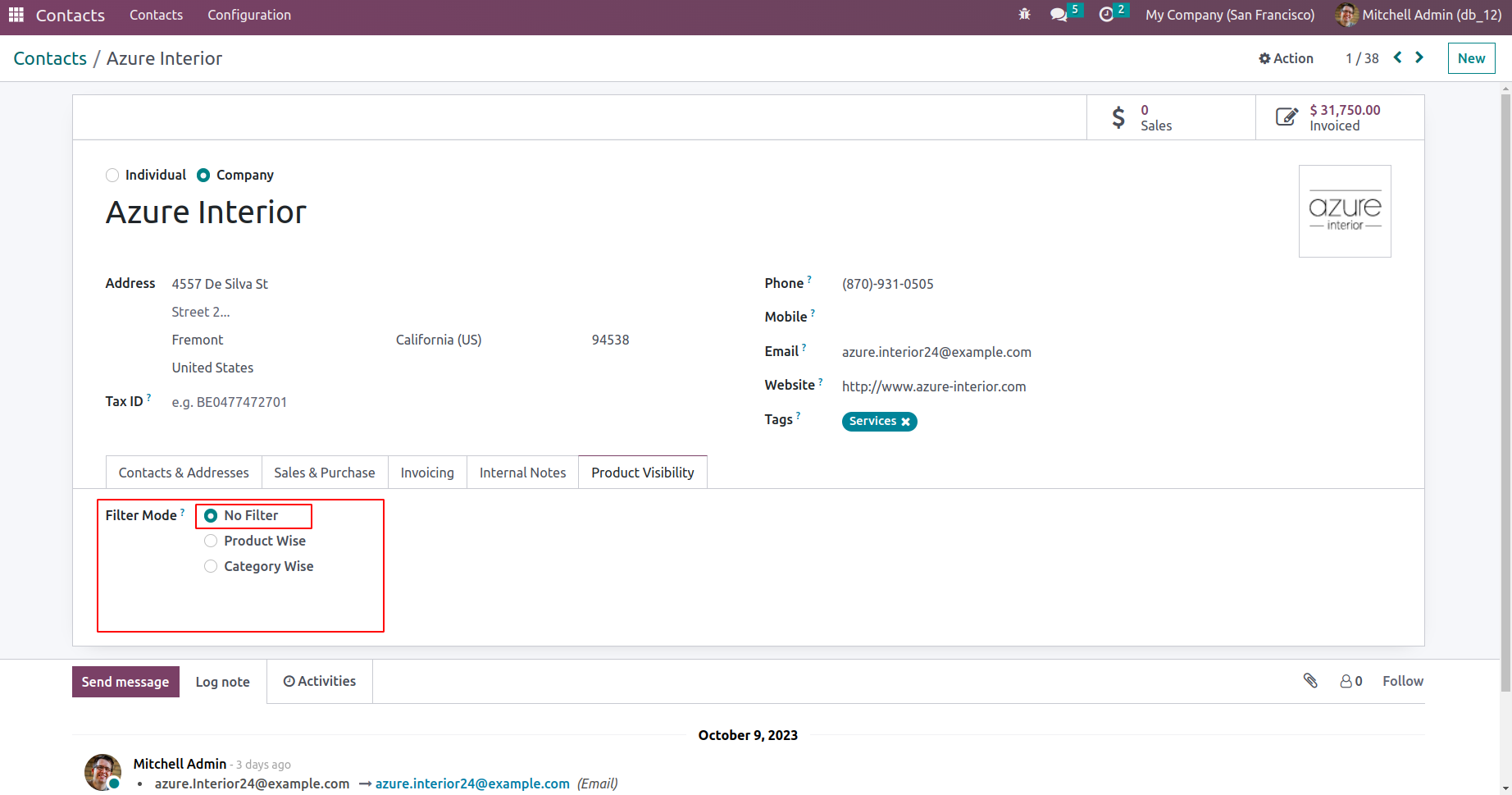Click the record pager 1 / 38

1362,58
